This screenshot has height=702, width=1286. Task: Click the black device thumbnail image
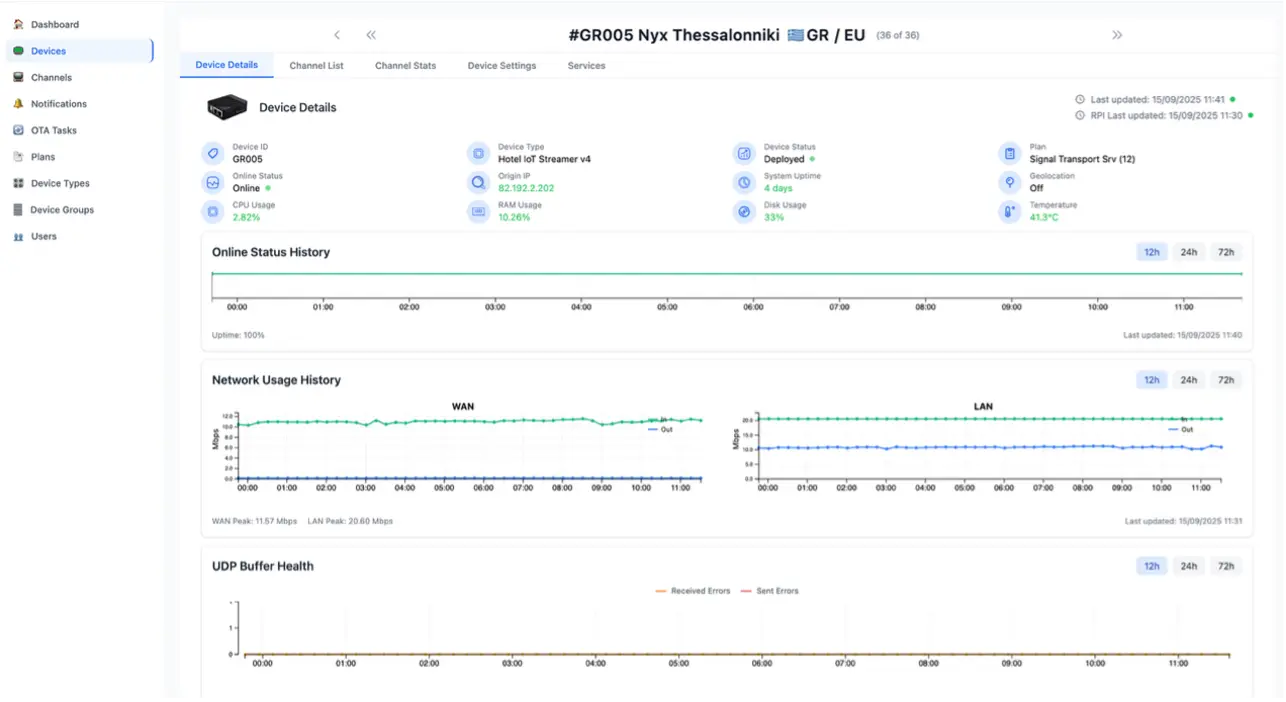point(227,107)
